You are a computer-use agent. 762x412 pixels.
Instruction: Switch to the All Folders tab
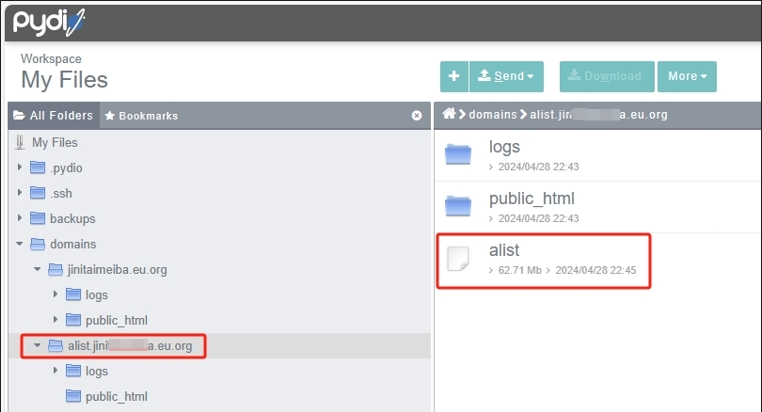pos(53,116)
